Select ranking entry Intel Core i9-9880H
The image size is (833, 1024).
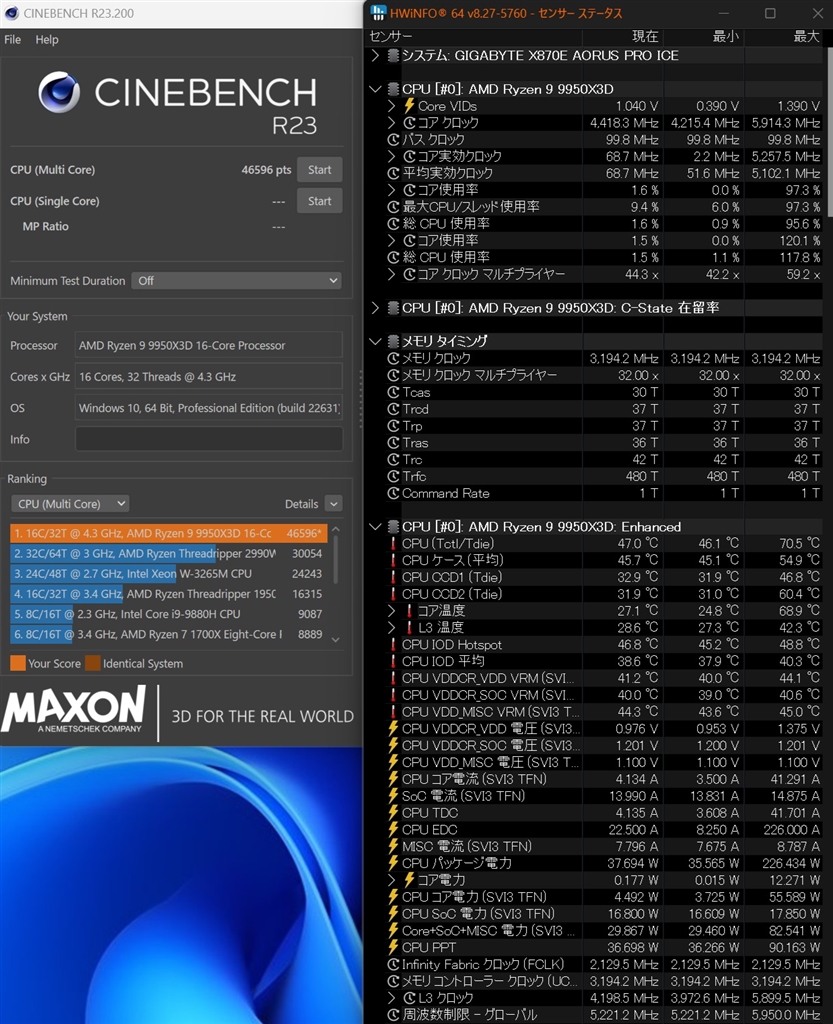[168, 614]
